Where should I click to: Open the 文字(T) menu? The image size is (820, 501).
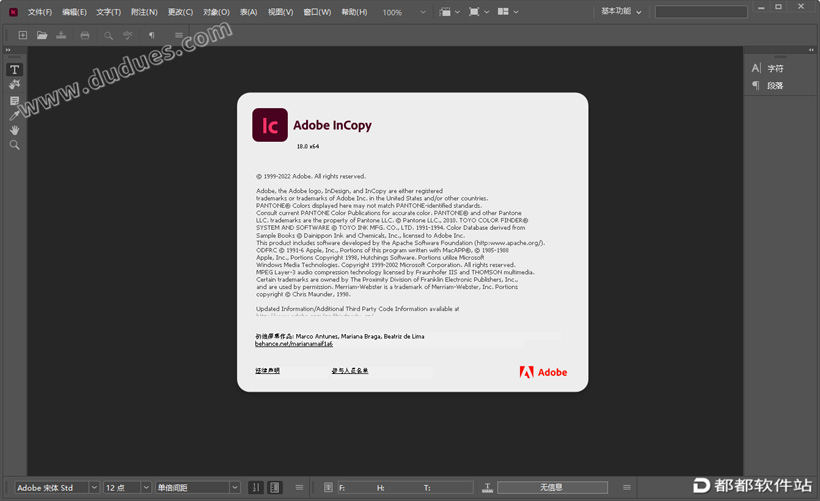[x=108, y=12]
